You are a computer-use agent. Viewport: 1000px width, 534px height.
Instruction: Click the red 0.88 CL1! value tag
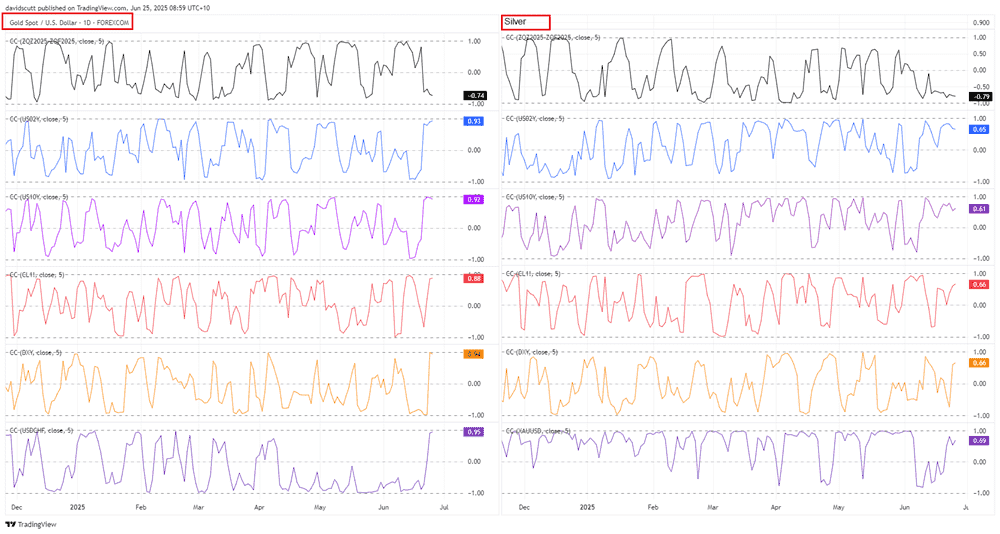pyautogui.click(x=473, y=278)
